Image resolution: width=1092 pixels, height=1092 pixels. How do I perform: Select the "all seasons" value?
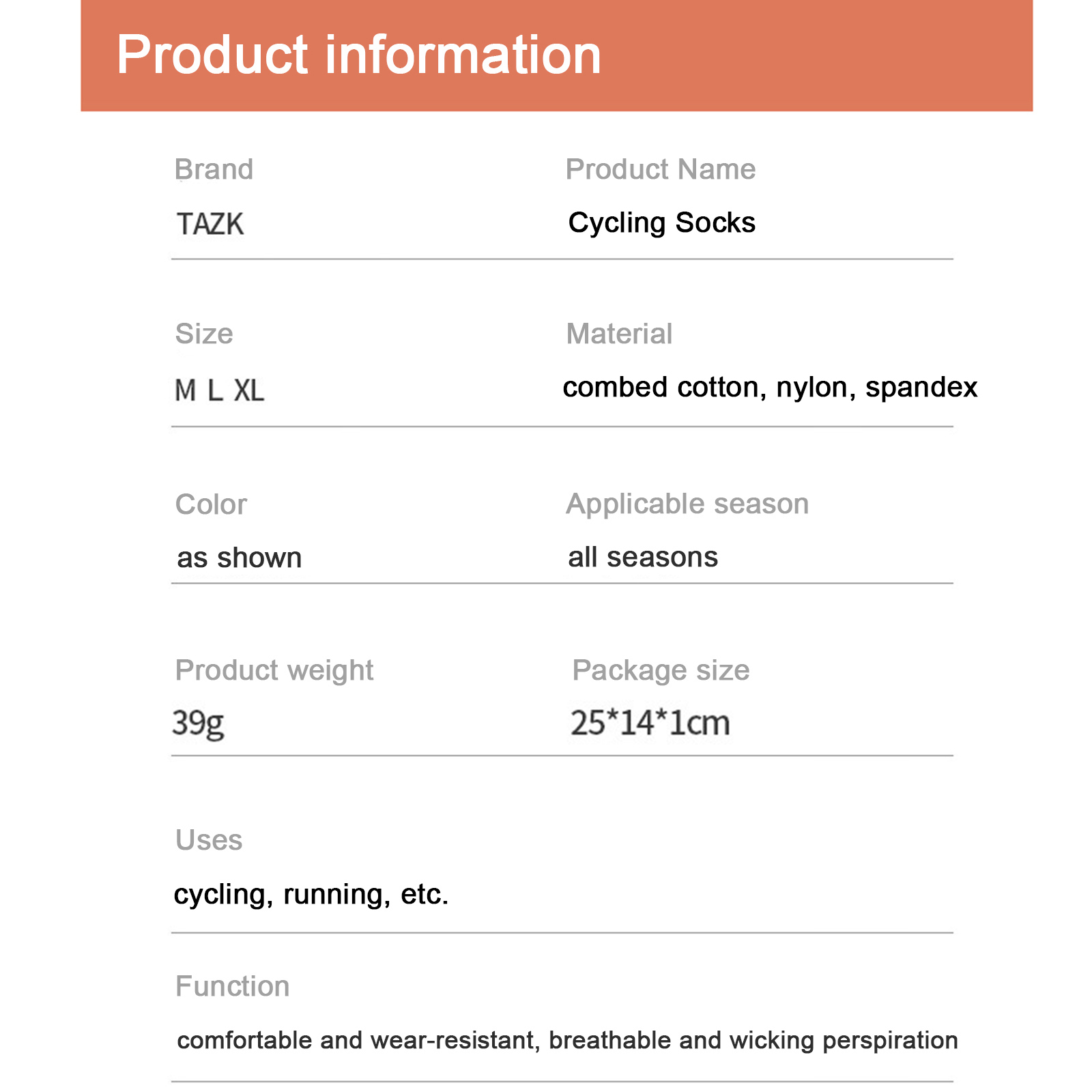click(x=643, y=557)
